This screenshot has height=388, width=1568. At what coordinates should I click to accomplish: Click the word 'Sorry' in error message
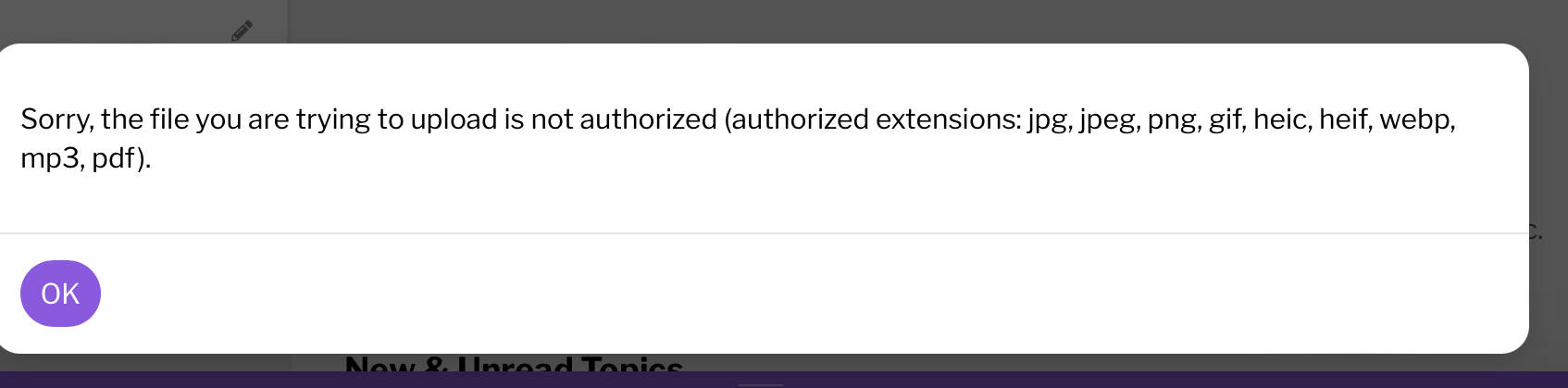[x=55, y=119]
